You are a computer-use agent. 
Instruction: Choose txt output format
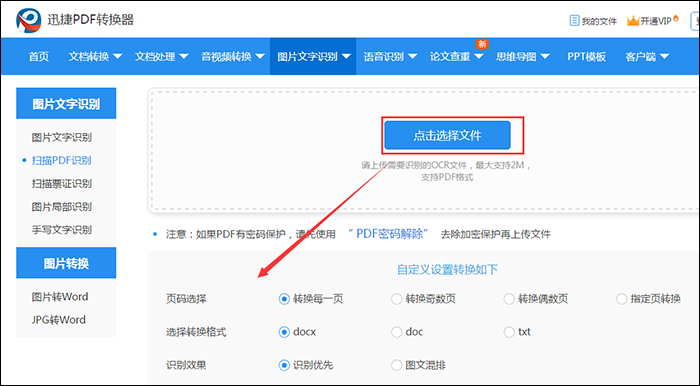[x=509, y=332]
